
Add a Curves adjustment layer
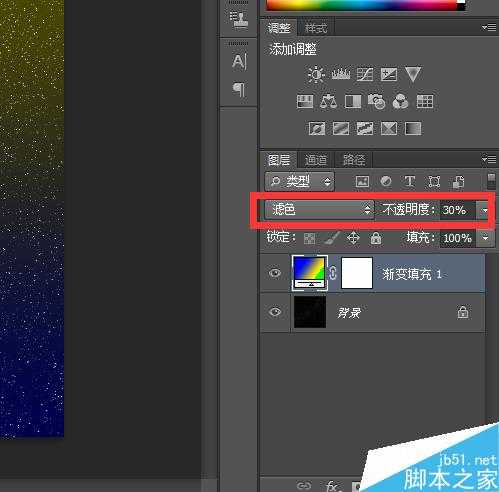[365, 74]
